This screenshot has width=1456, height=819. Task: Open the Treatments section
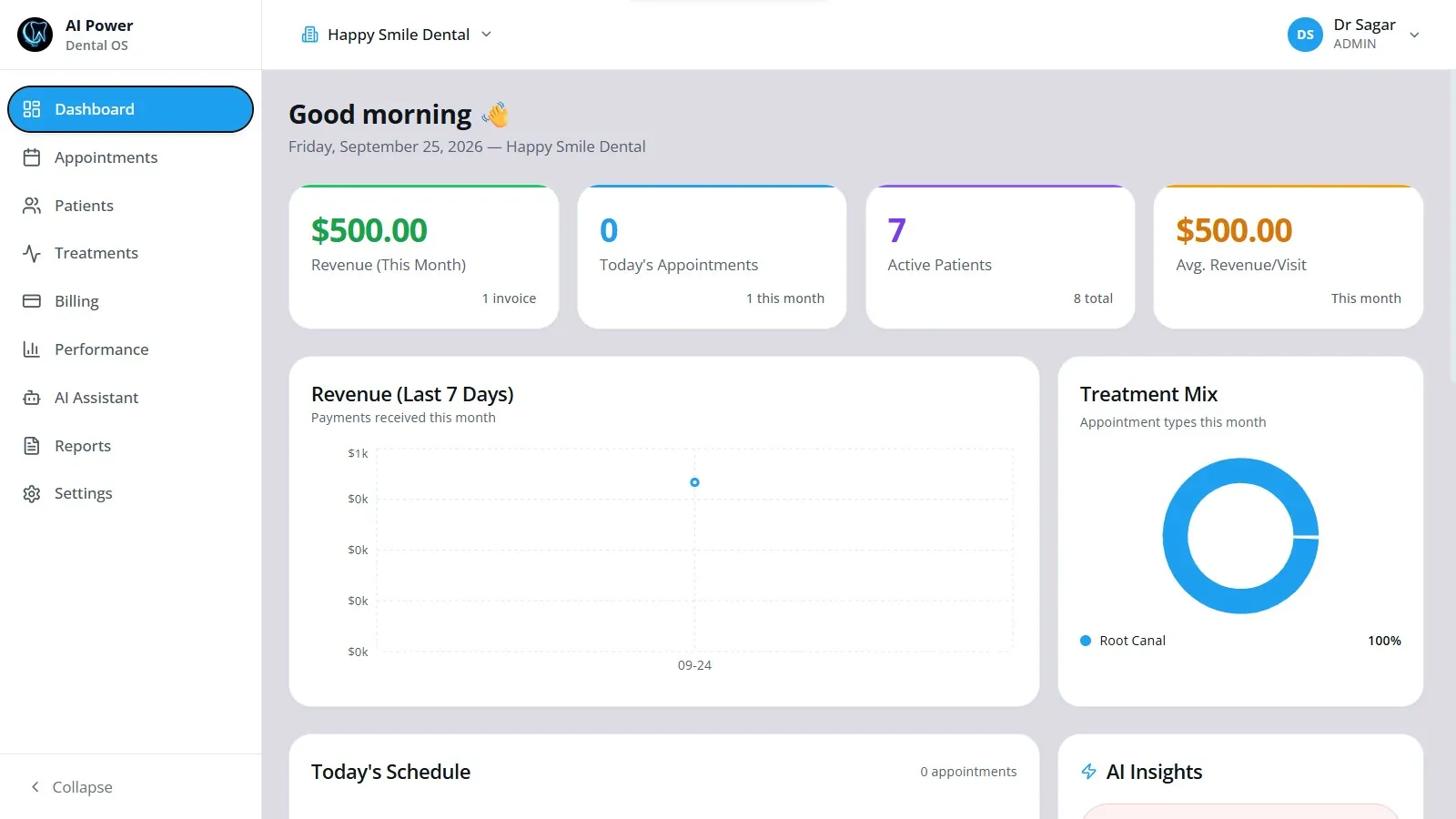tap(130, 253)
